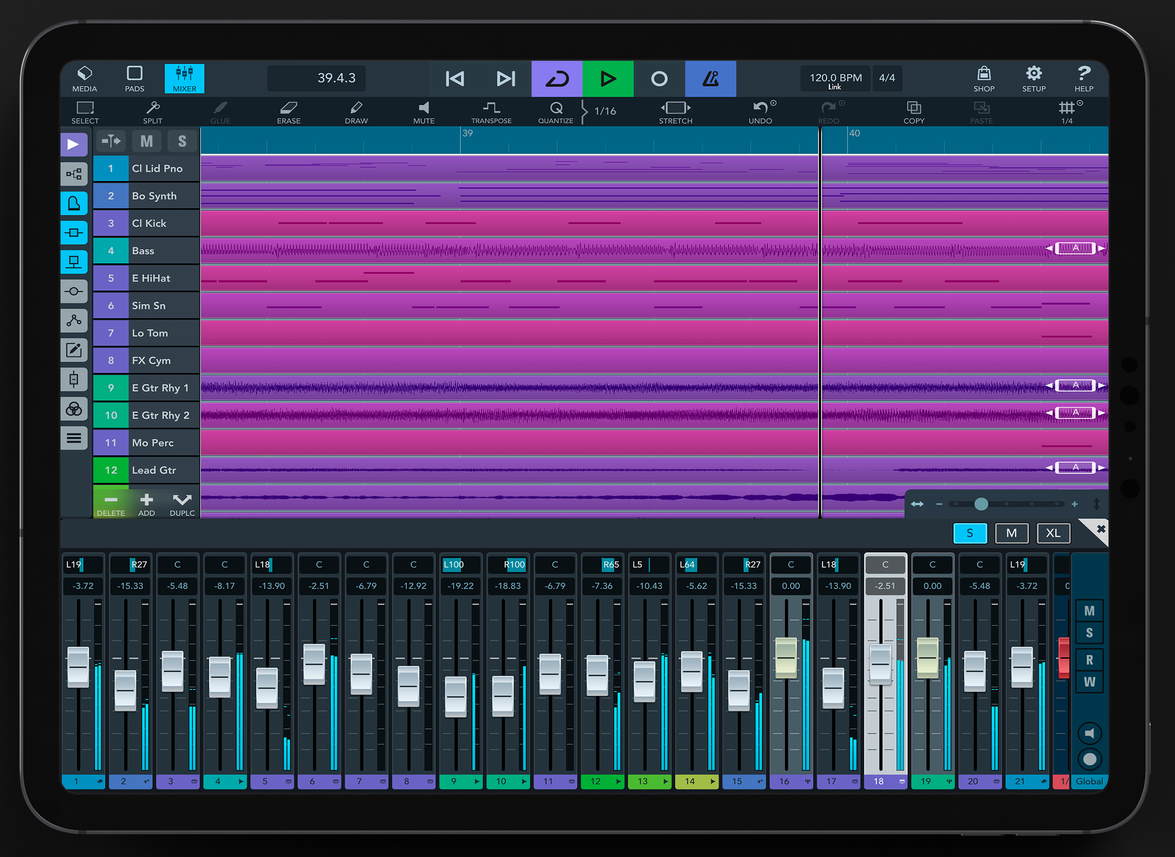Select the Split tool
The height and width of the screenshot is (857, 1175).
[x=152, y=111]
